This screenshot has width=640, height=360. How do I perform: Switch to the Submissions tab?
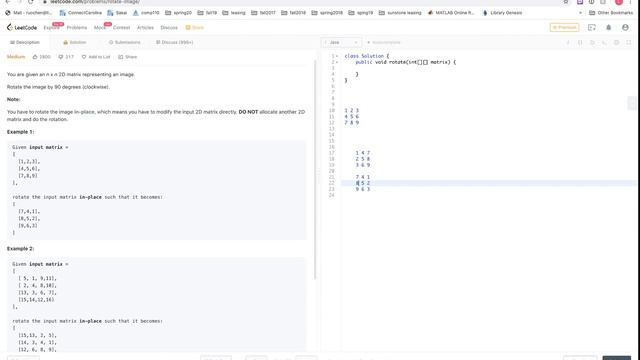[124, 42]
